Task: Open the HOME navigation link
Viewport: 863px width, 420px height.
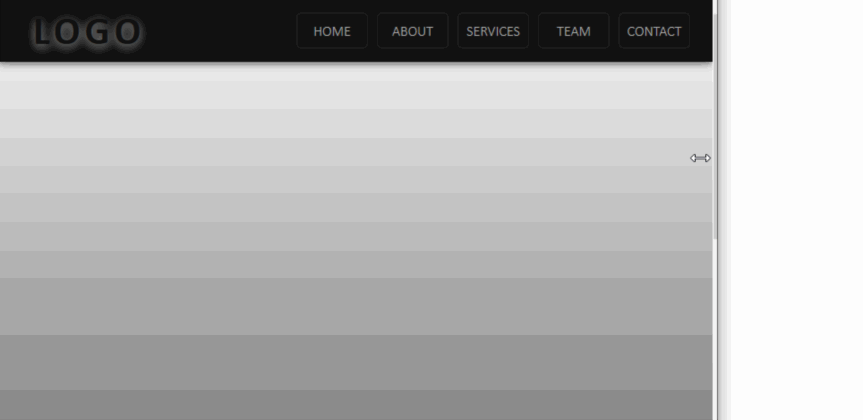Action: pyautogui.click(x=332, y=31)
